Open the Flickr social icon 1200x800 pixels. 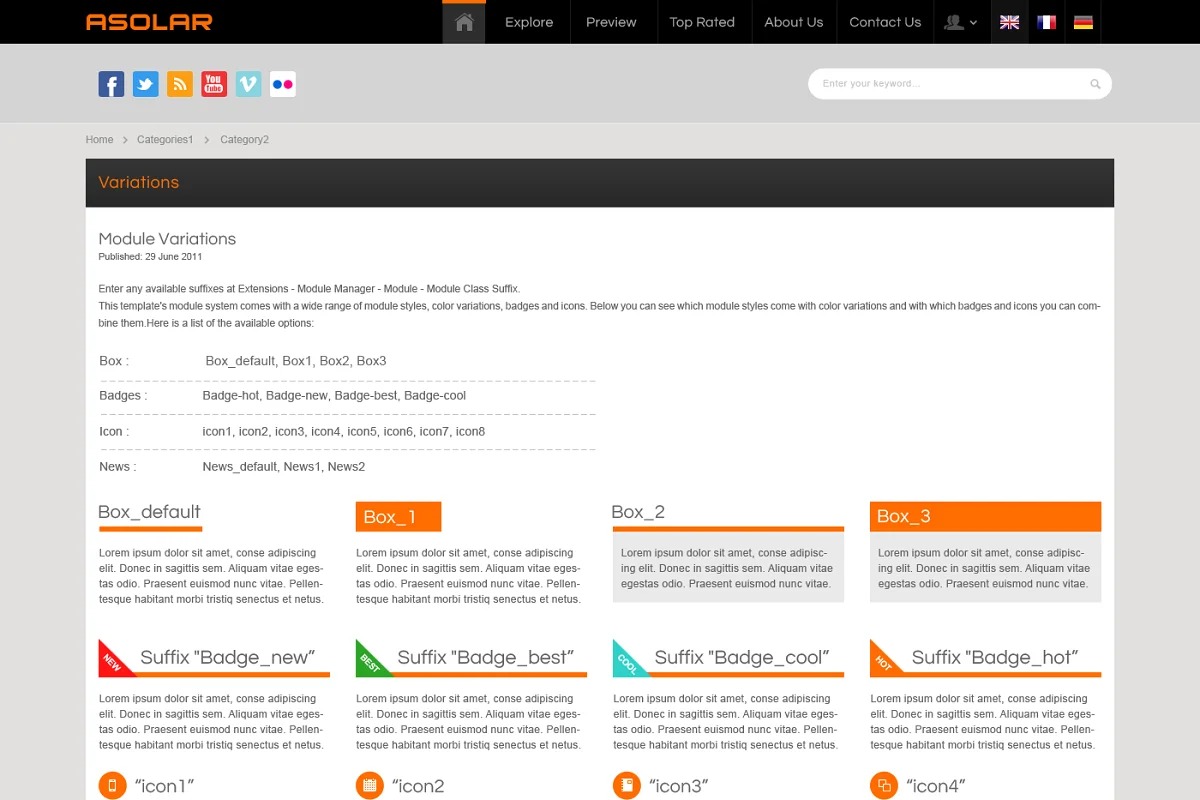[283, 84]
